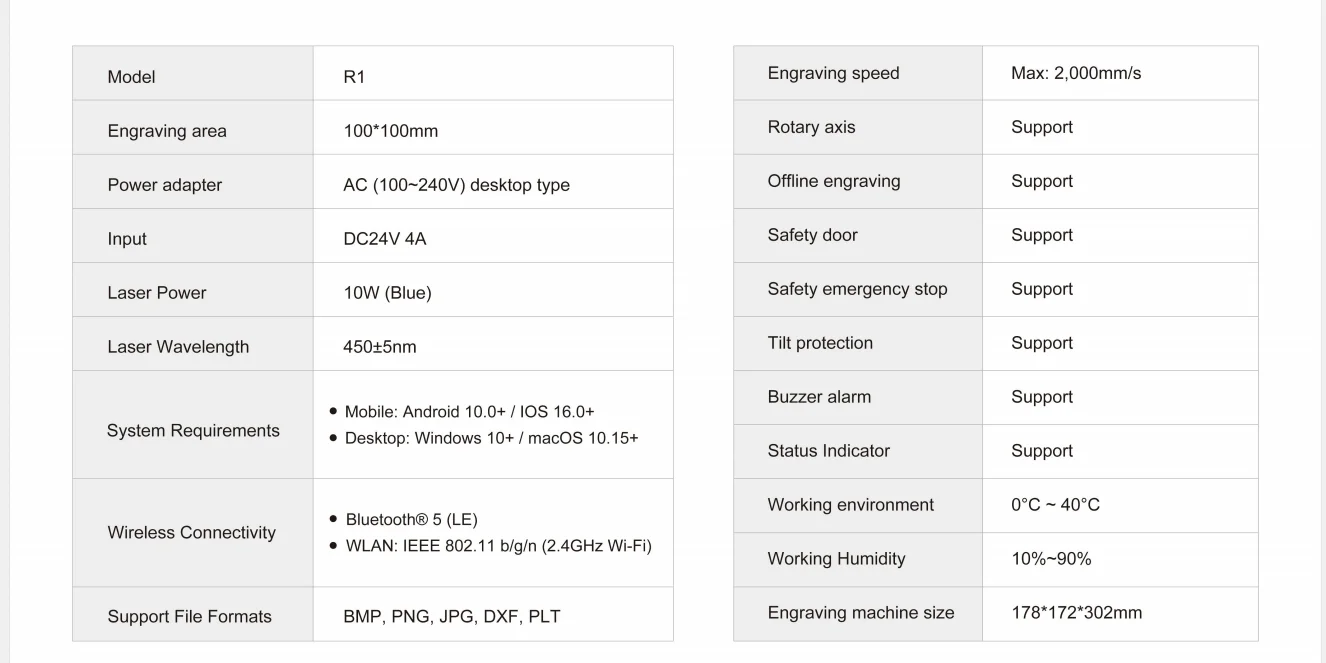Viewport: 1326px width, 663px height.
Task: Select the Bluetooth 5 (LE) bullet item
Action: pos(404,520)
